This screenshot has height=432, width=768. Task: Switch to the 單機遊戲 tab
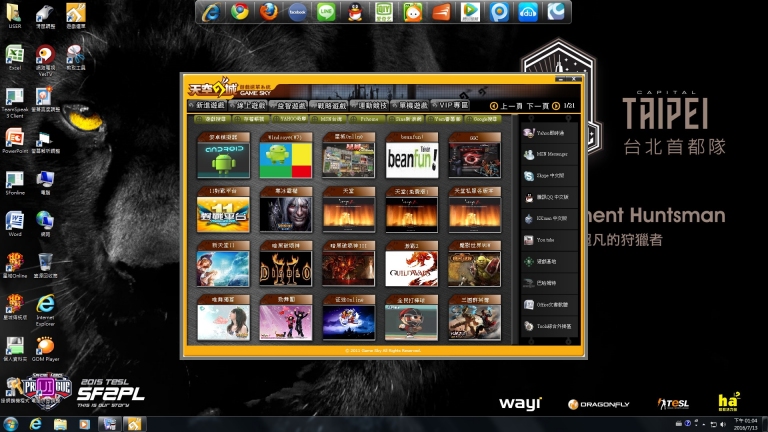(x=410, y=105)
